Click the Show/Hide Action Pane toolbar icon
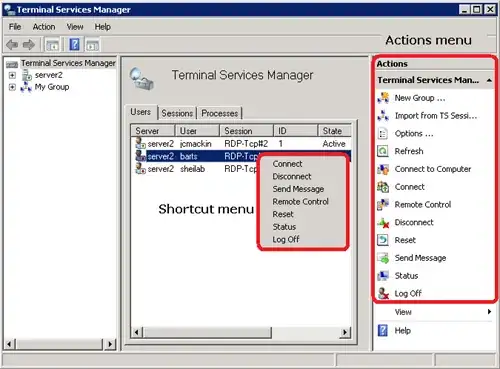This screenshot has height=369, width=500. (92, 45)
